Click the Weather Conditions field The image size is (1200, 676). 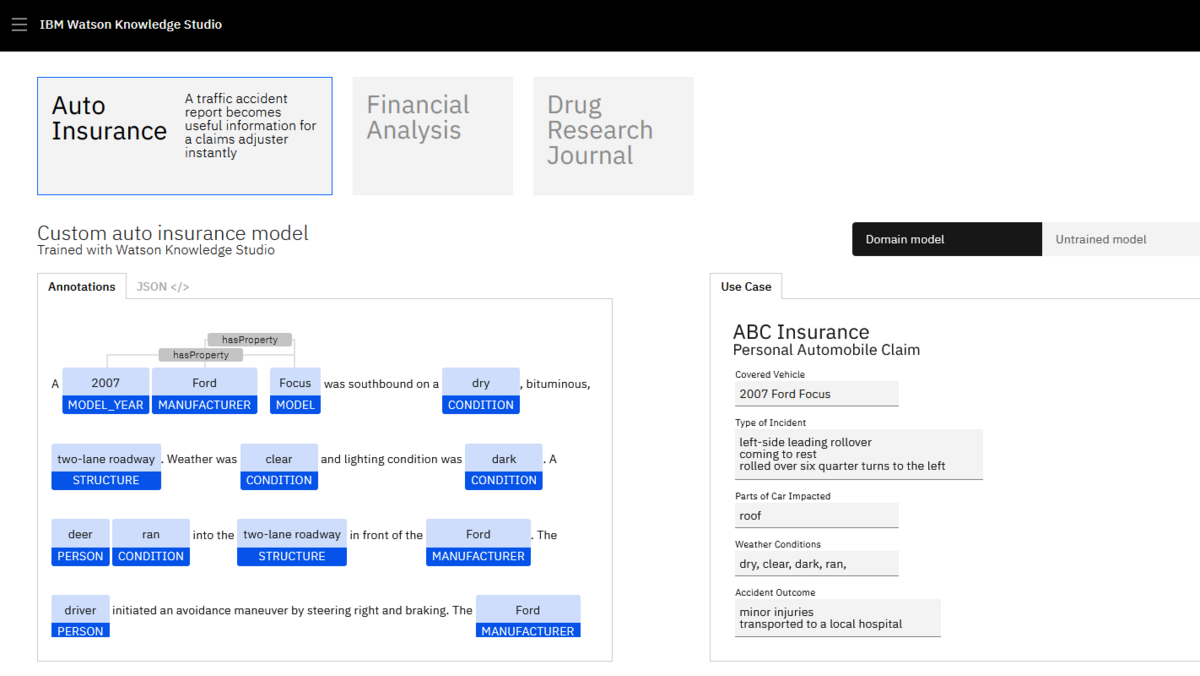click(x=816, y=564)
